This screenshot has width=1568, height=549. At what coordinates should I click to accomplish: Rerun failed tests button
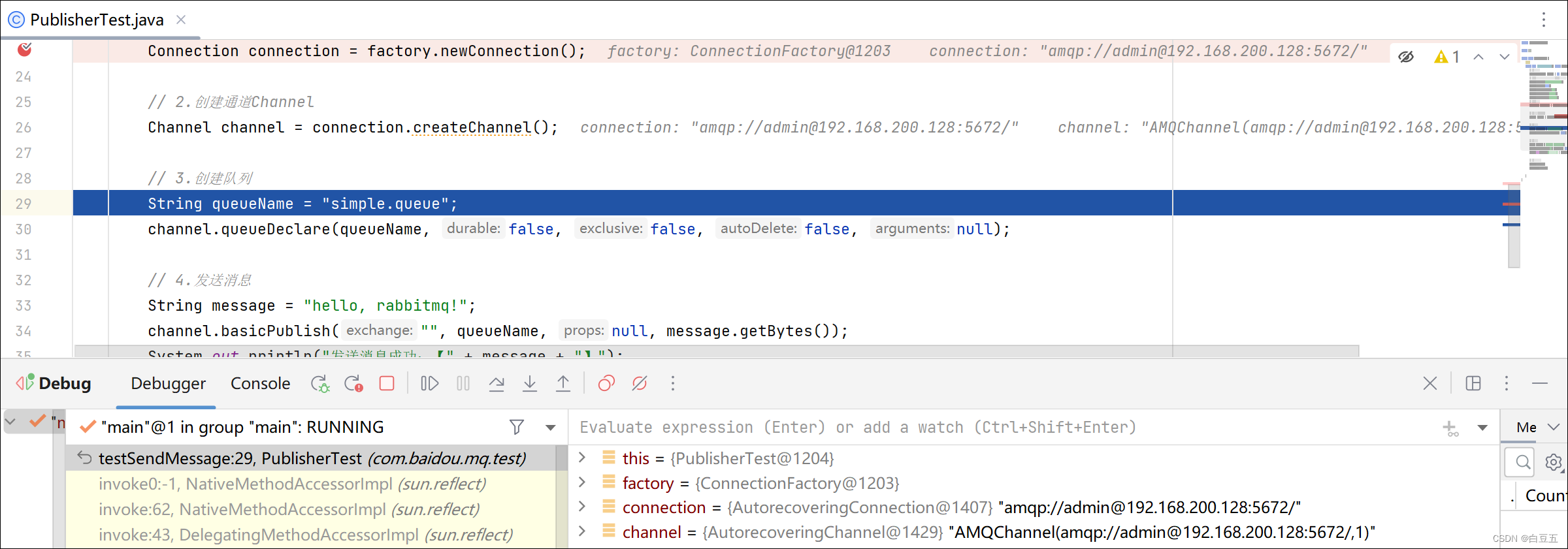[x=353, y=383]
